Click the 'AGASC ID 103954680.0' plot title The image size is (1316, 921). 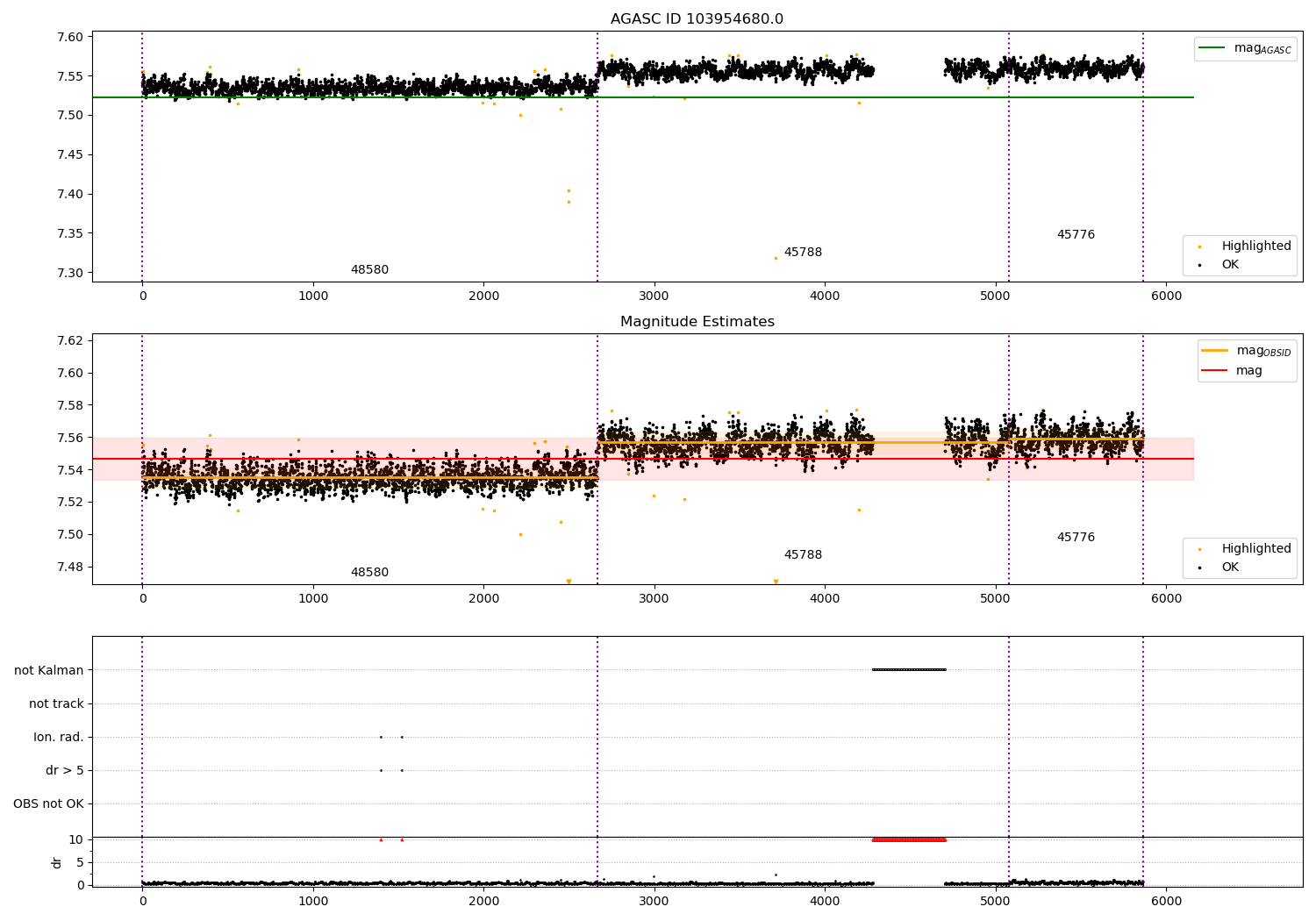(697, 19)
